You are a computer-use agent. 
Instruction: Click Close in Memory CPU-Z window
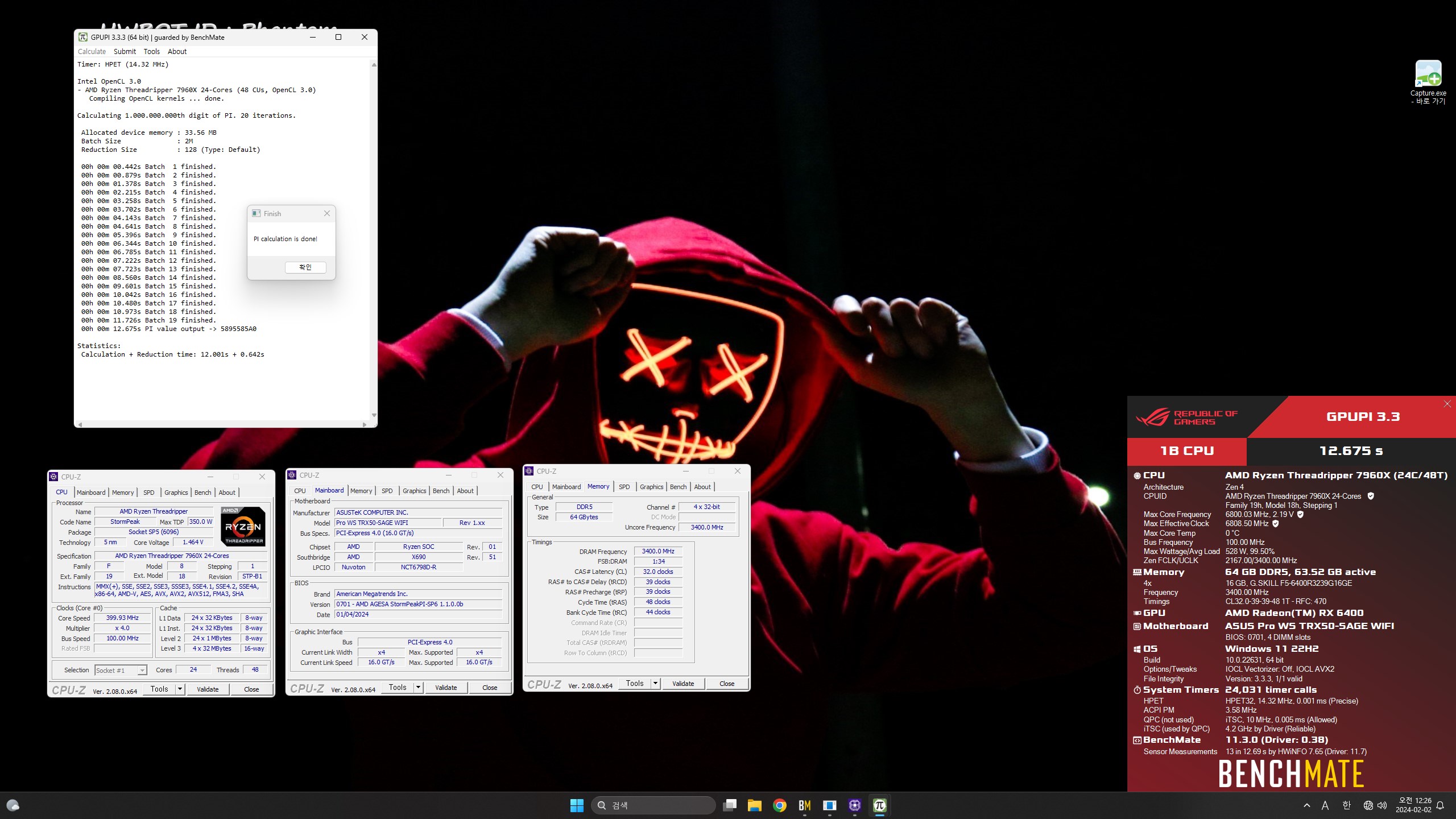[727, 684]
